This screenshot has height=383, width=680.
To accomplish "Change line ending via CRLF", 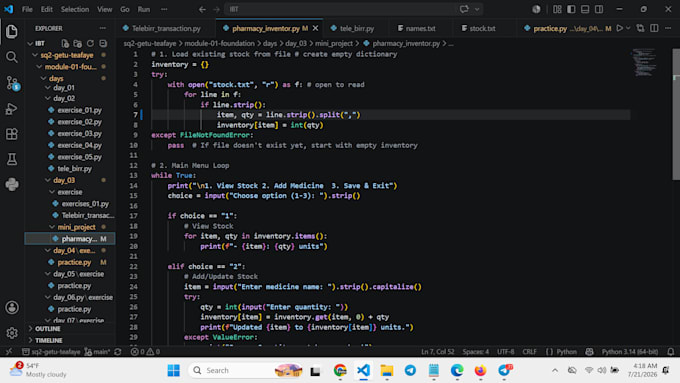I will [530, 352].
